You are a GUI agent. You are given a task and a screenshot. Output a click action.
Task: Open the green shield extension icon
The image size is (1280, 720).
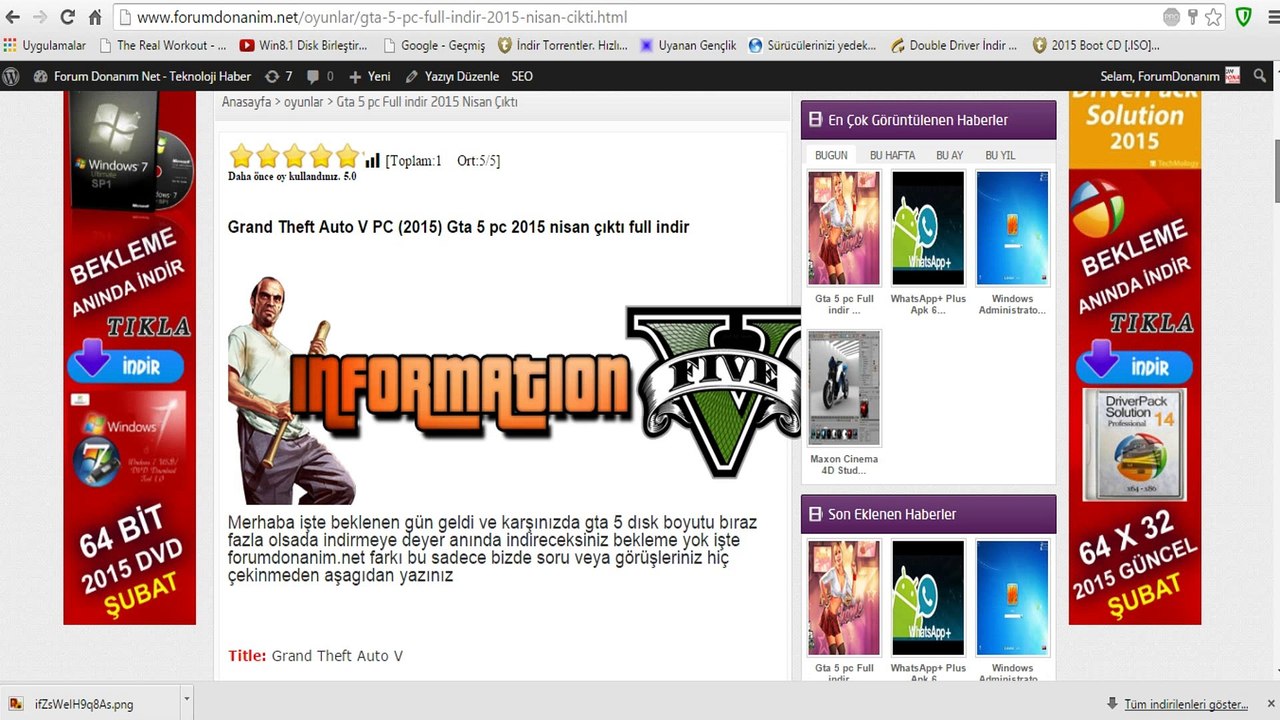click(x=1244, y=17)
